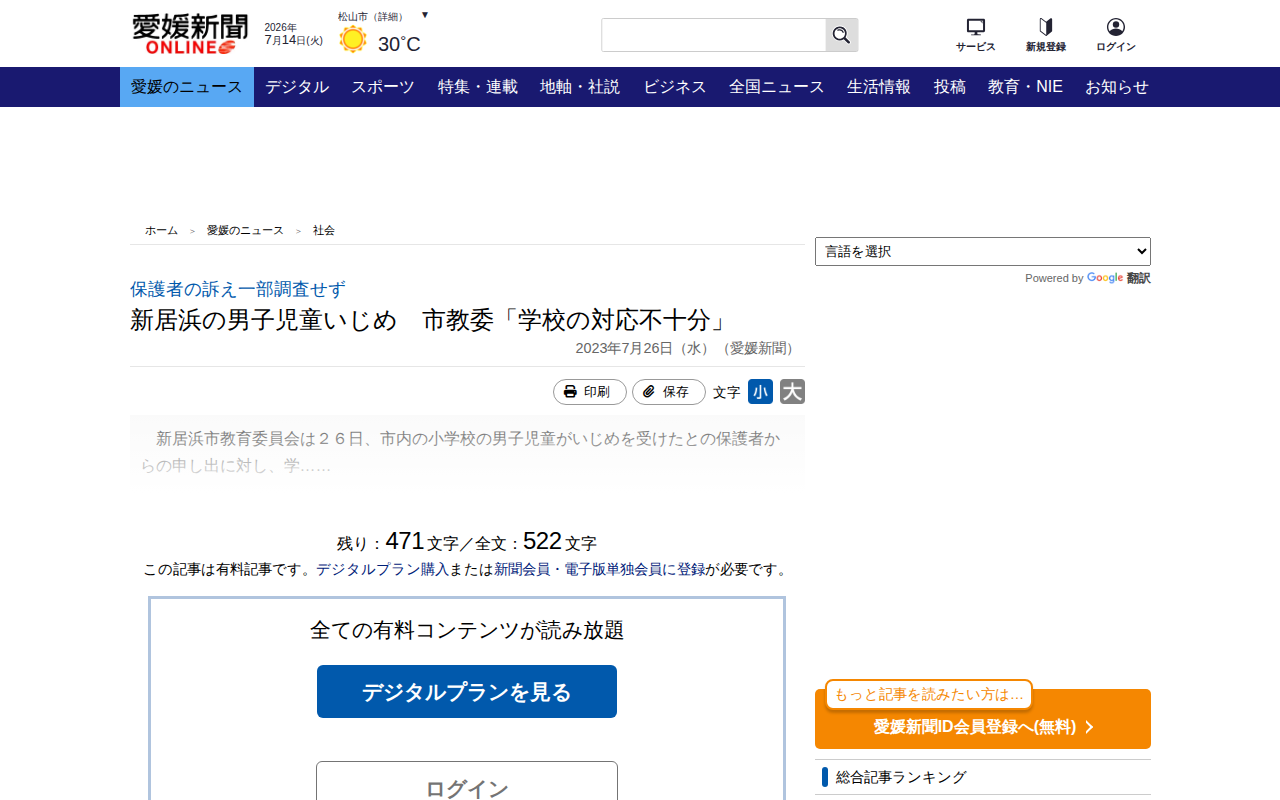Click the sunny weather icon
This screenshot has width=1280, height=800.
pyautogui.click(x=352, y=40)
